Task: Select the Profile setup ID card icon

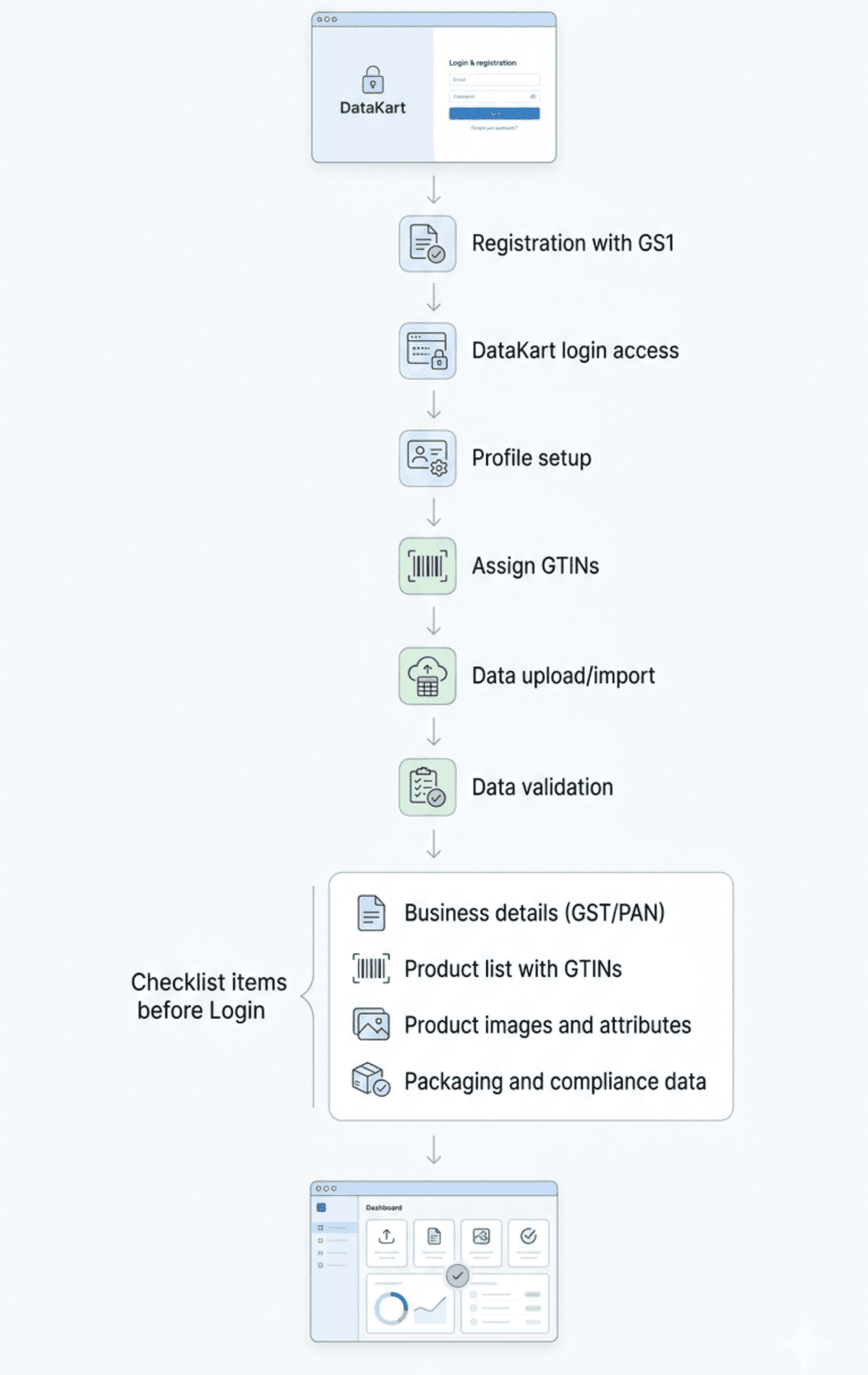Action: pos(427,458)
